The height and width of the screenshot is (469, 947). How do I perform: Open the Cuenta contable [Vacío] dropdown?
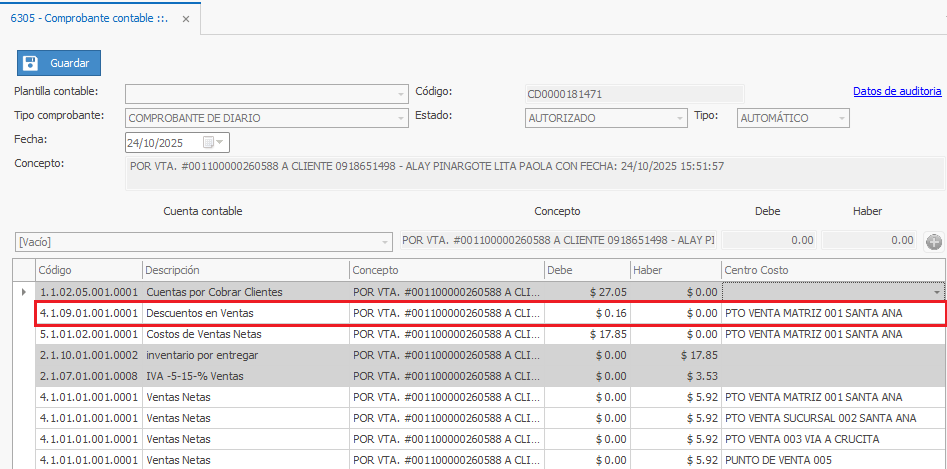(385, 241)
